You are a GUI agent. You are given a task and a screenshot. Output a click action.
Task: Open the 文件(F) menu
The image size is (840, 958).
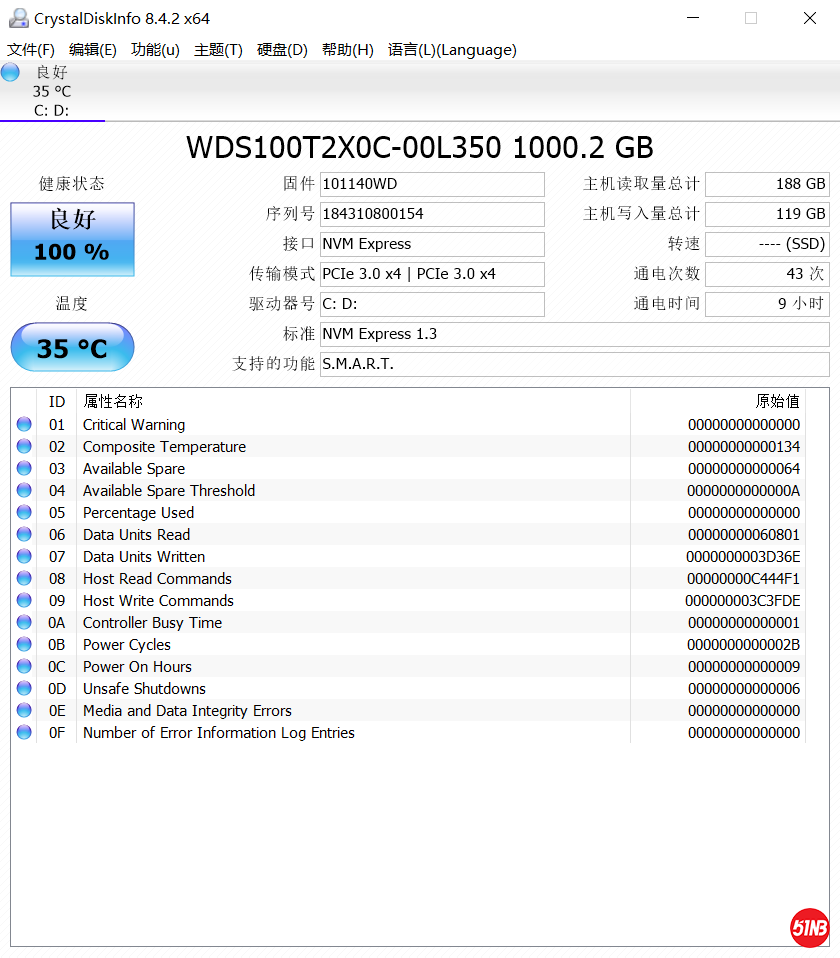pos(31,50)
